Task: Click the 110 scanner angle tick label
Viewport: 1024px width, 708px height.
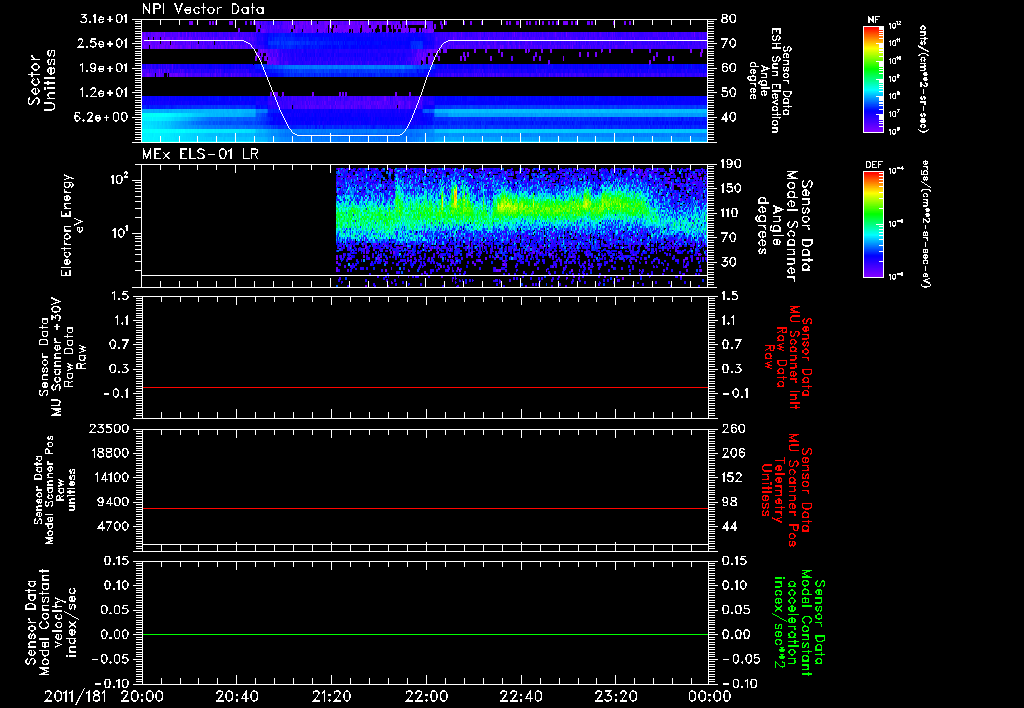Action: tap(731, 213)
